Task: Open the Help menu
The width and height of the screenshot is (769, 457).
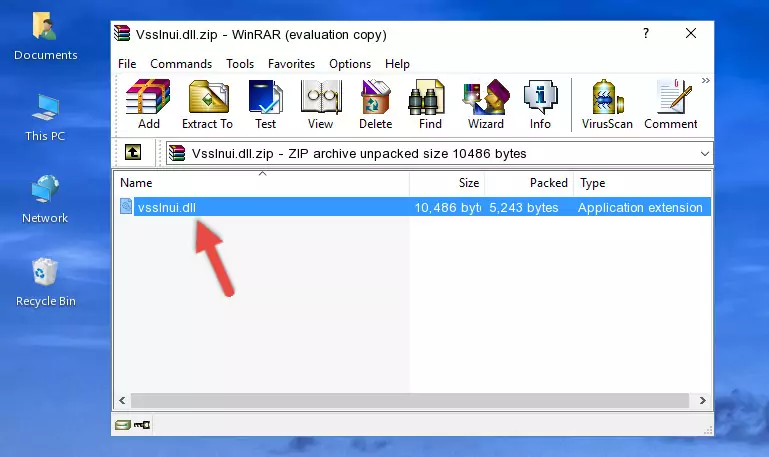Action: coord(397,64)
